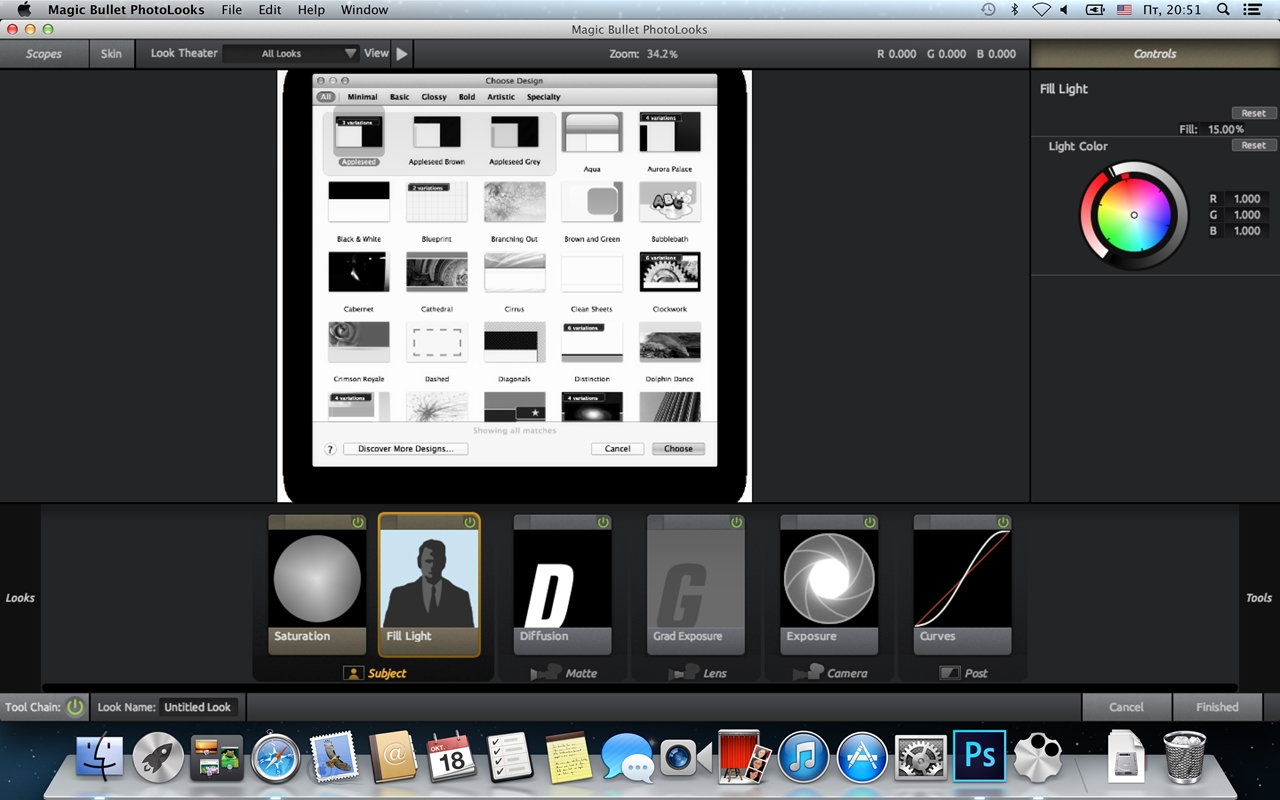The image size is (1280, 800).
Task: Open the Help menu
Action: tap(311, 10)
